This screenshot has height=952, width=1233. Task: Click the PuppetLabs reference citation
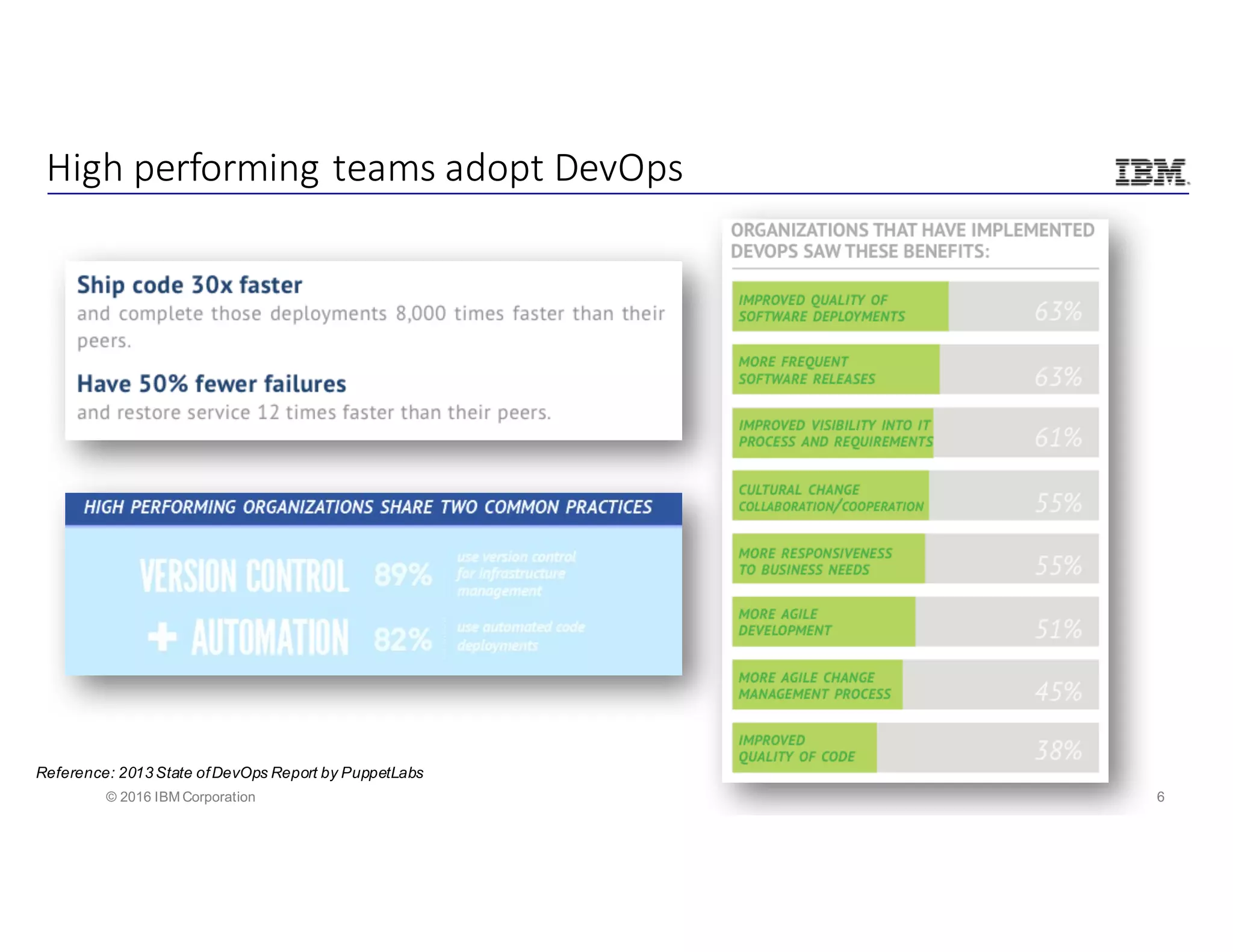coord(229,773)
